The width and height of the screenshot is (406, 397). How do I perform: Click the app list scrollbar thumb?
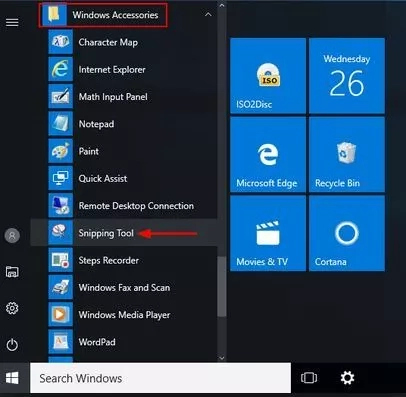point(222,286)
